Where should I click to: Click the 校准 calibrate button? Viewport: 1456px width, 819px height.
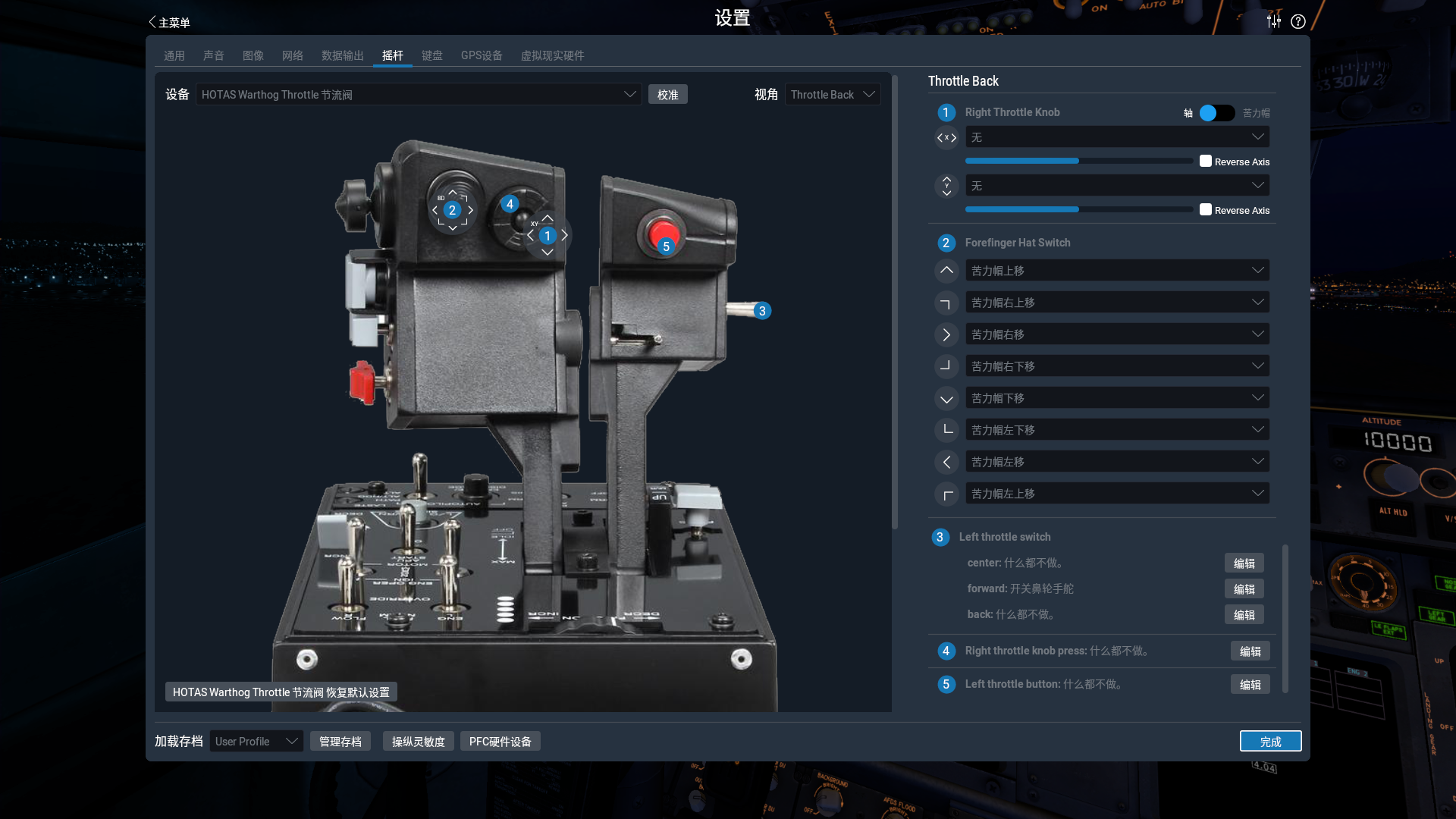coord(668,95)
